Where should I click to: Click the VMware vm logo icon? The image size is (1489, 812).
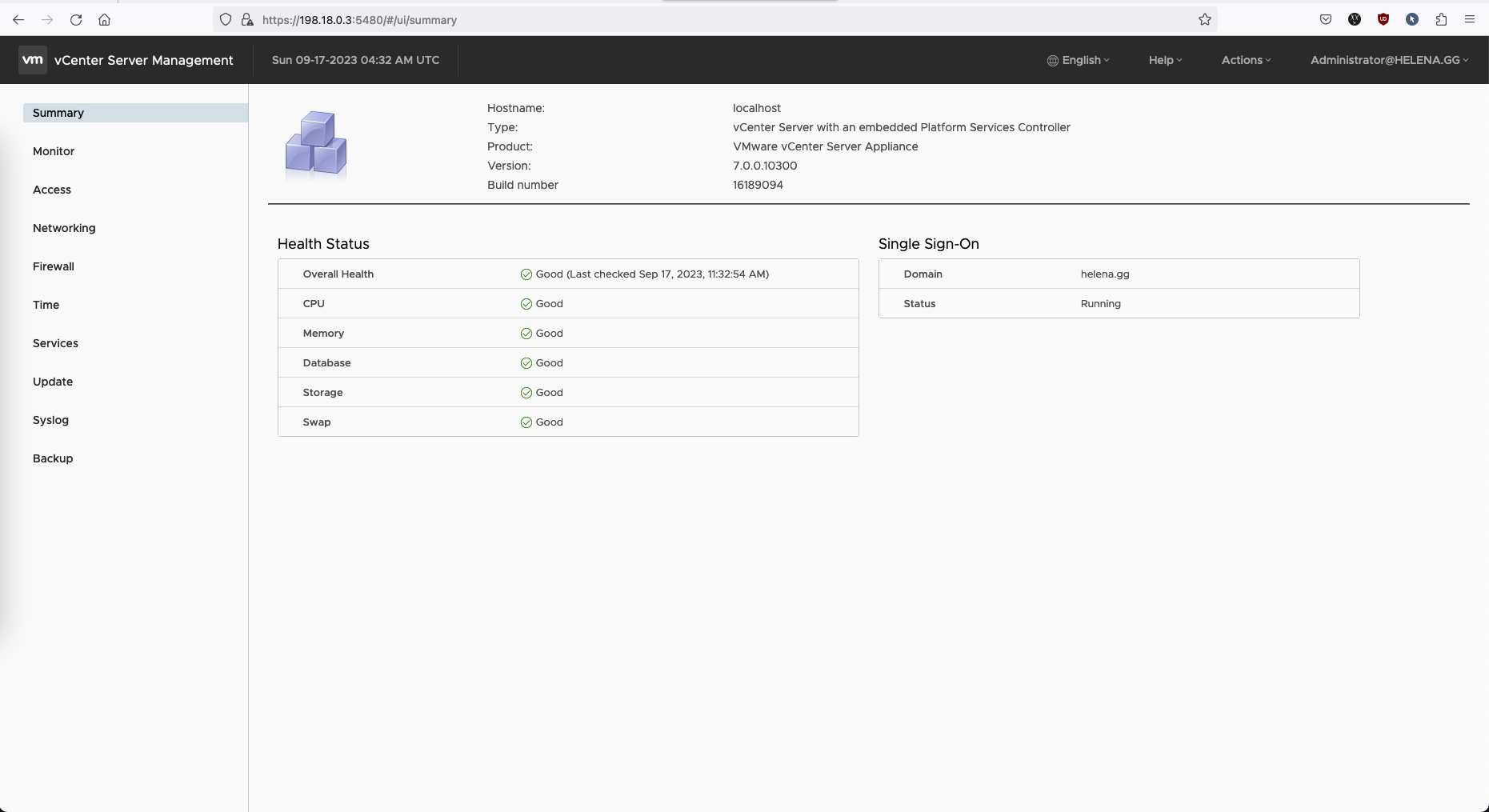(33, 60)
